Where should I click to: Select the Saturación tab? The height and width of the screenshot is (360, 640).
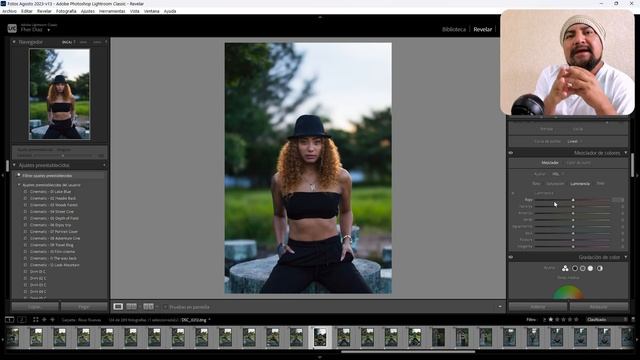[x=555, y=184]
